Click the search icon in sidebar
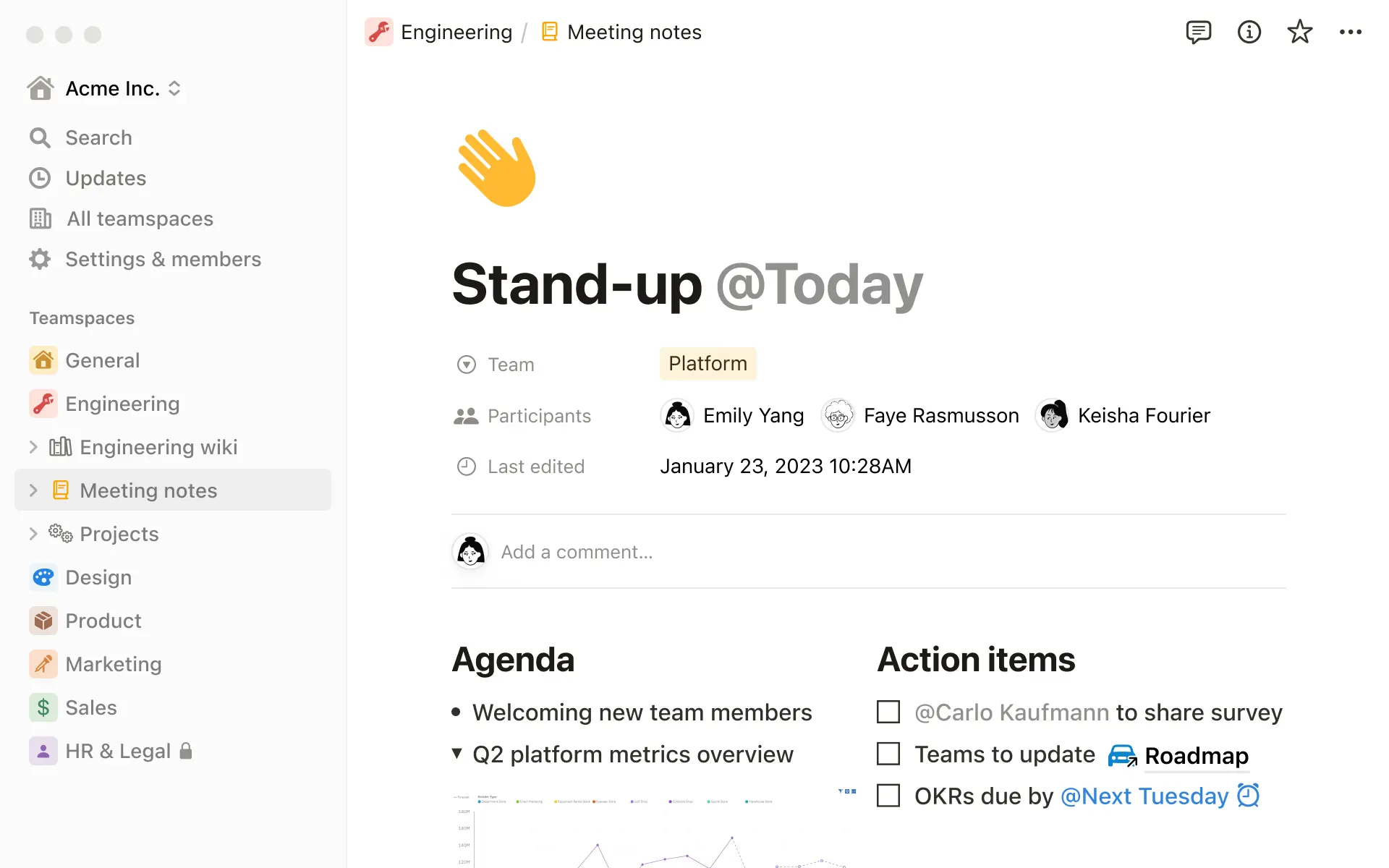 40,137
